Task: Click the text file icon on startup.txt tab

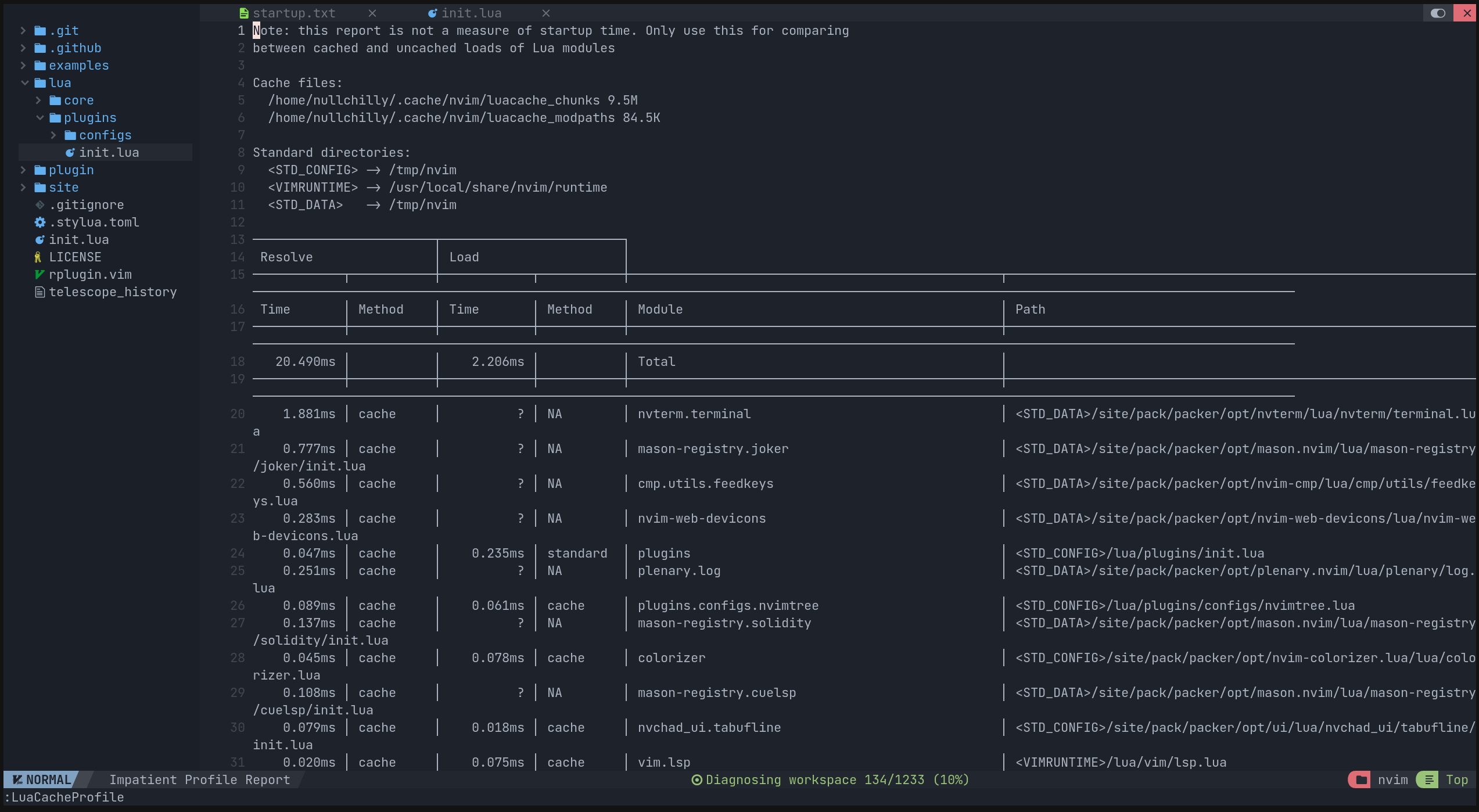Action: 243,13
